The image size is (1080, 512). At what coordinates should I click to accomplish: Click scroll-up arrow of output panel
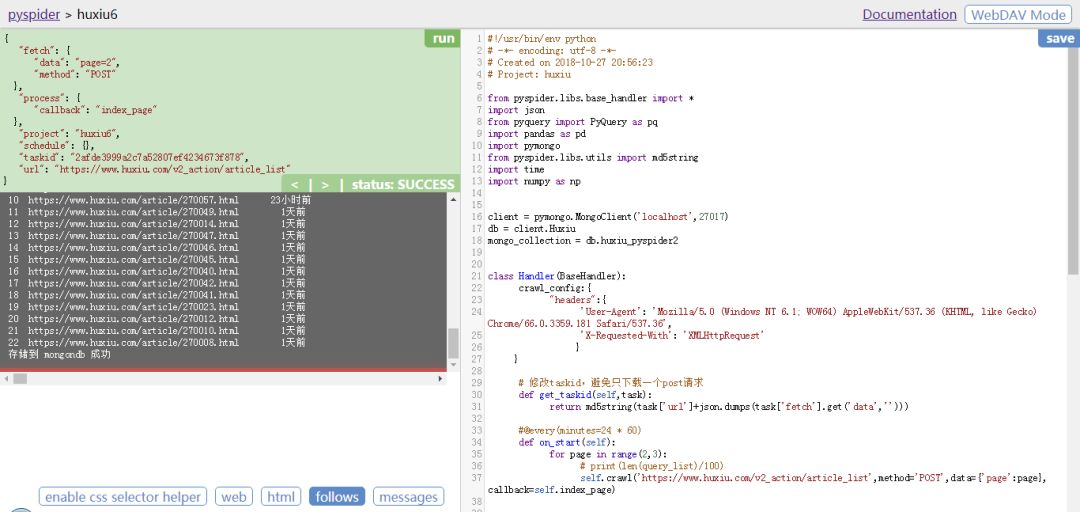pyautogui.click(x=453, y=199)
